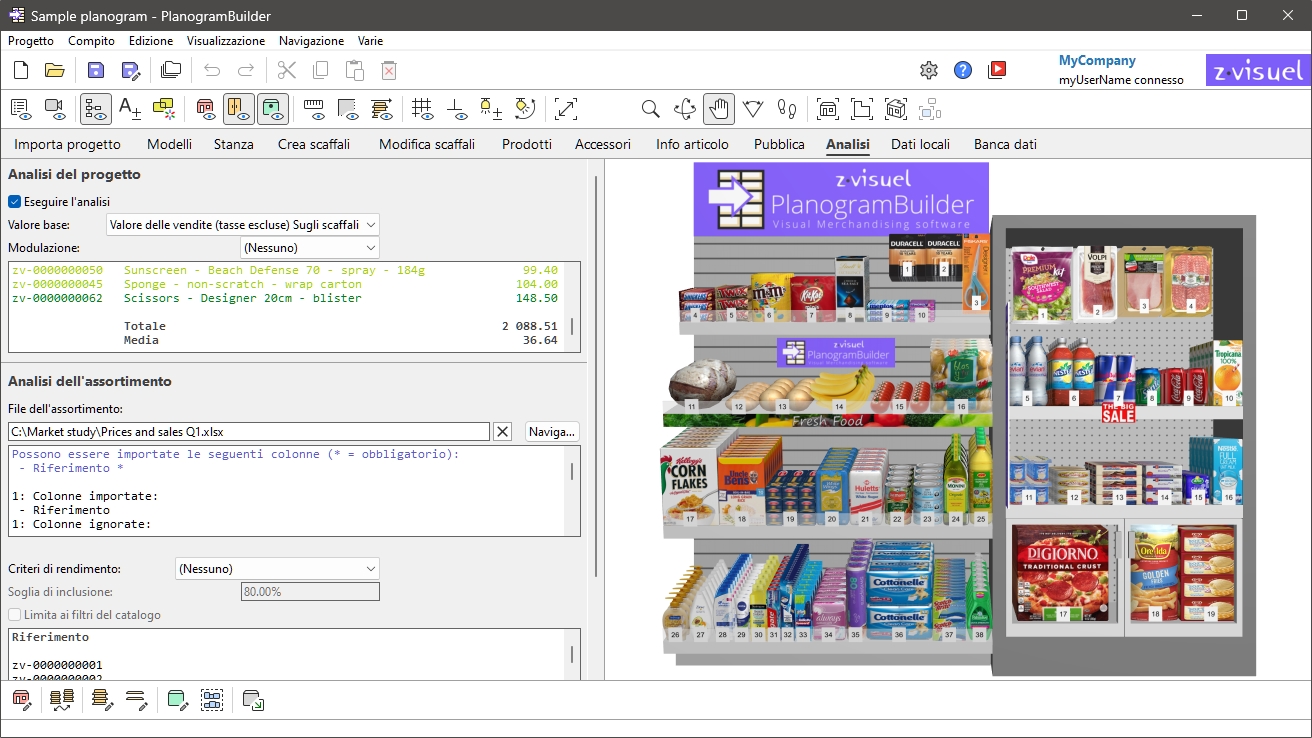Click the Naviga... browse button

[553, 432]
